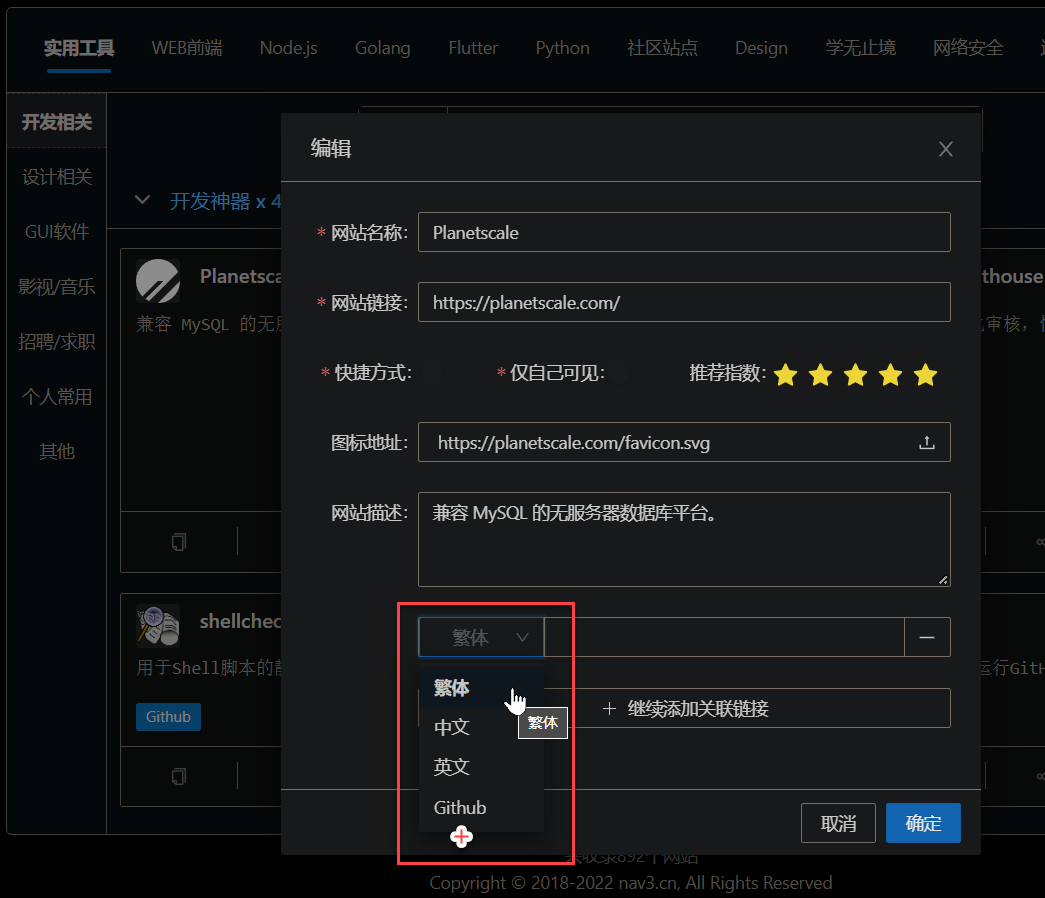Switch to the Node.js tab
The height and width of the screenshot is (898, 1045).
point(289,48)
